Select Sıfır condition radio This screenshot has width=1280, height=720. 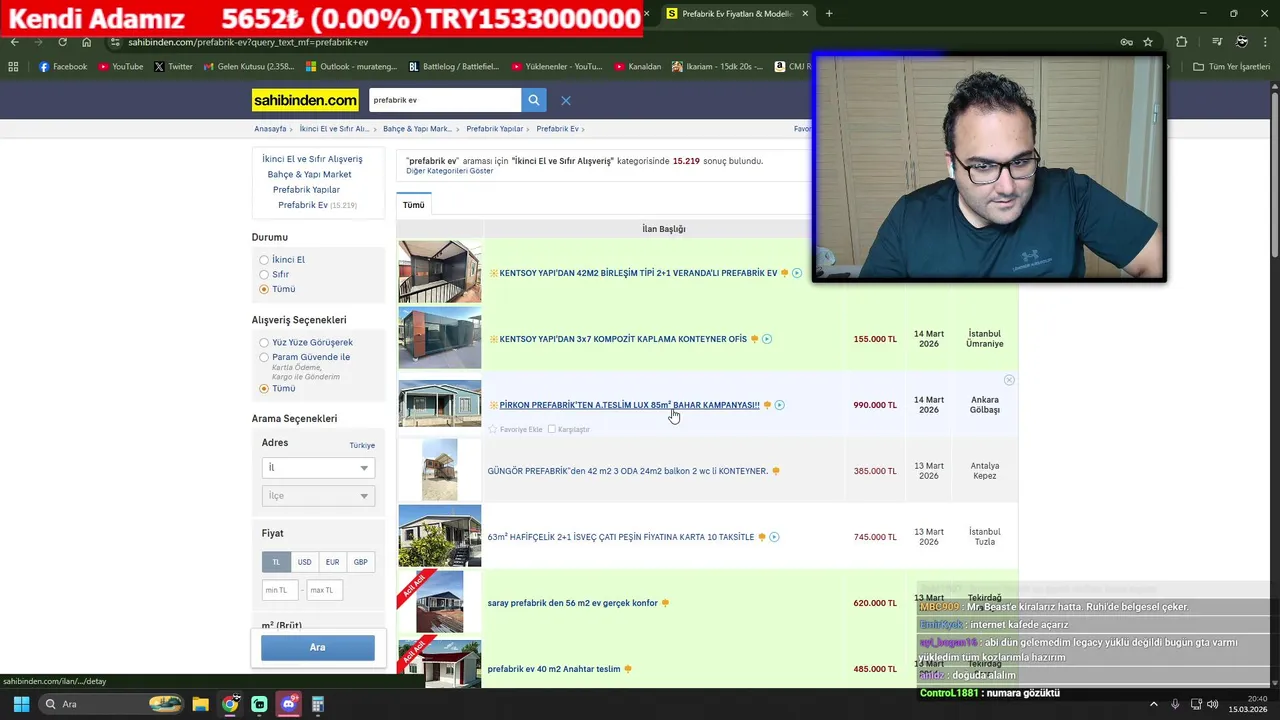point(264,274)
